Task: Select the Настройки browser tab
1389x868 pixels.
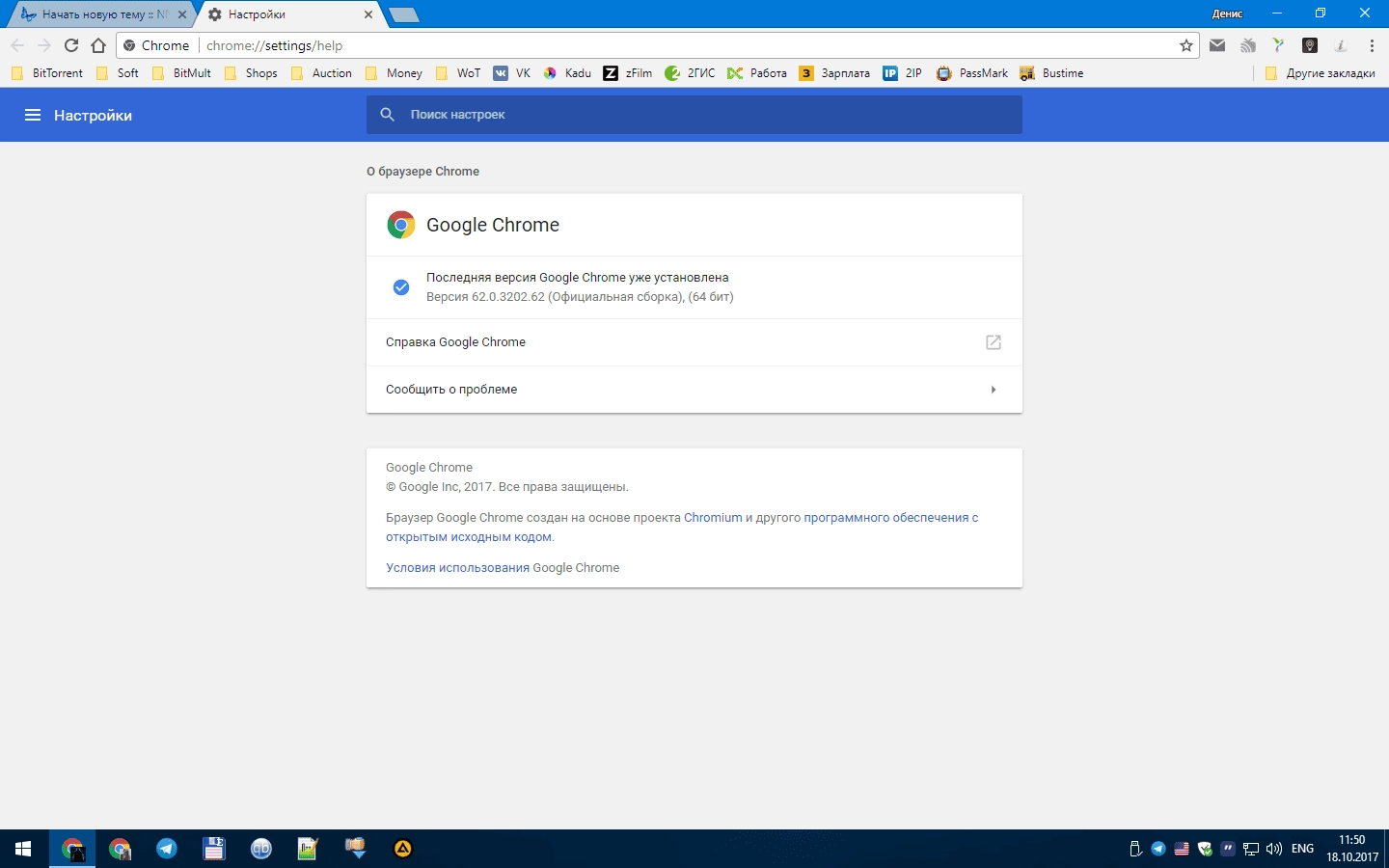Action: (x=289, y=14)
